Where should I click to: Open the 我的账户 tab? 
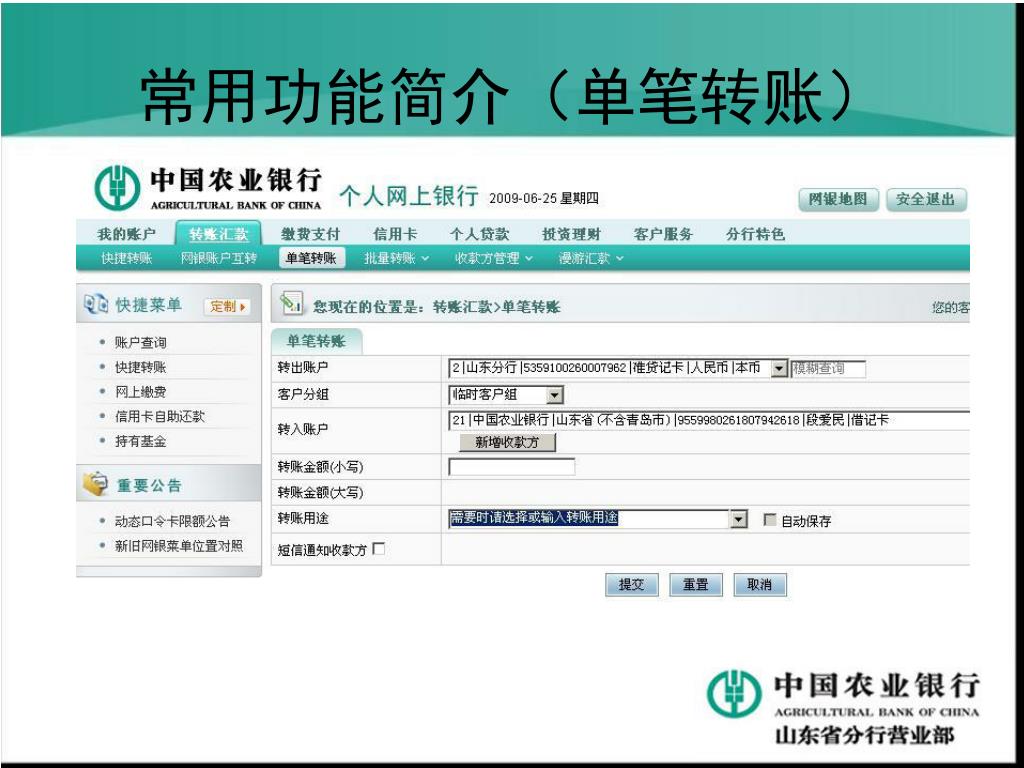[x=126, y=234]
